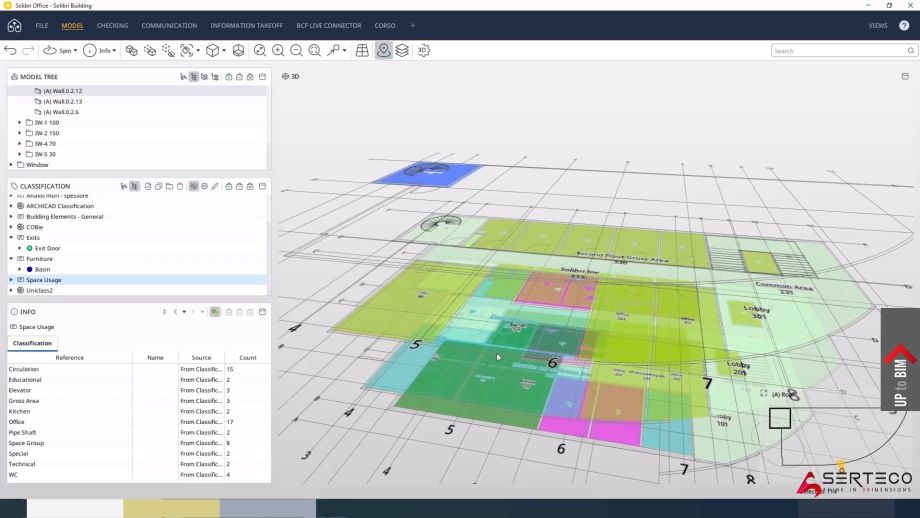
Task: Add a new layout tab with plus
Action: (x=412, y=26)
